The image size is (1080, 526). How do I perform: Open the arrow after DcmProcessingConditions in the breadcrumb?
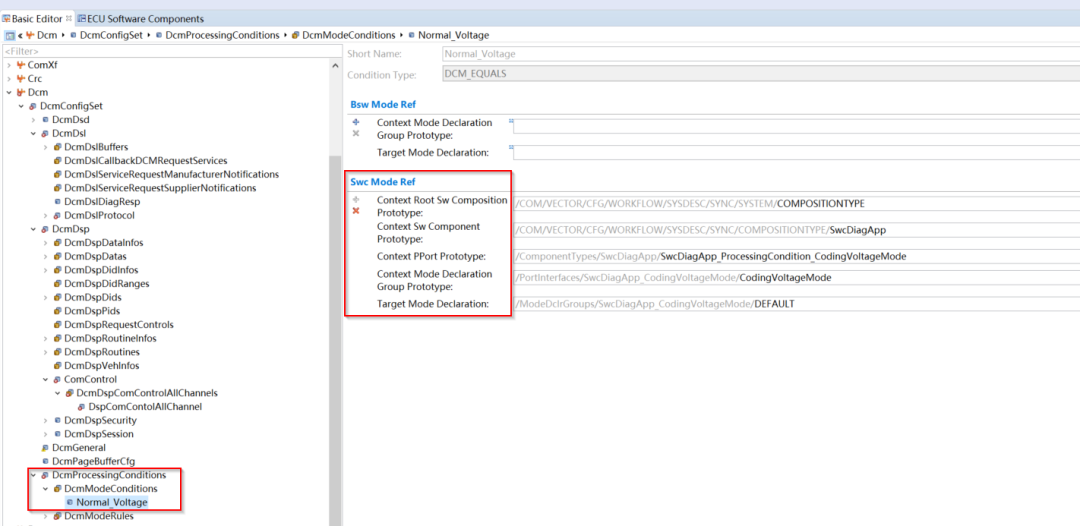[x=285, y=35]
